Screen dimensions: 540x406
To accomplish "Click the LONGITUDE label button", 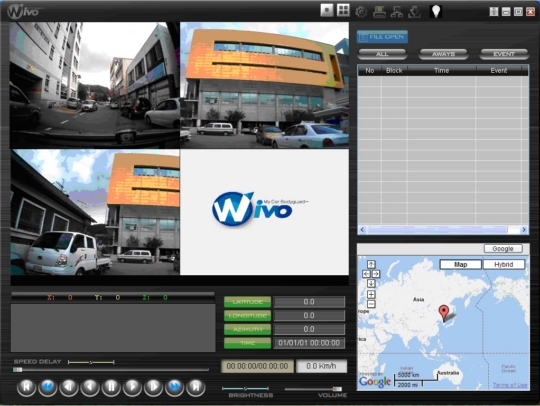I will (247, 316).
